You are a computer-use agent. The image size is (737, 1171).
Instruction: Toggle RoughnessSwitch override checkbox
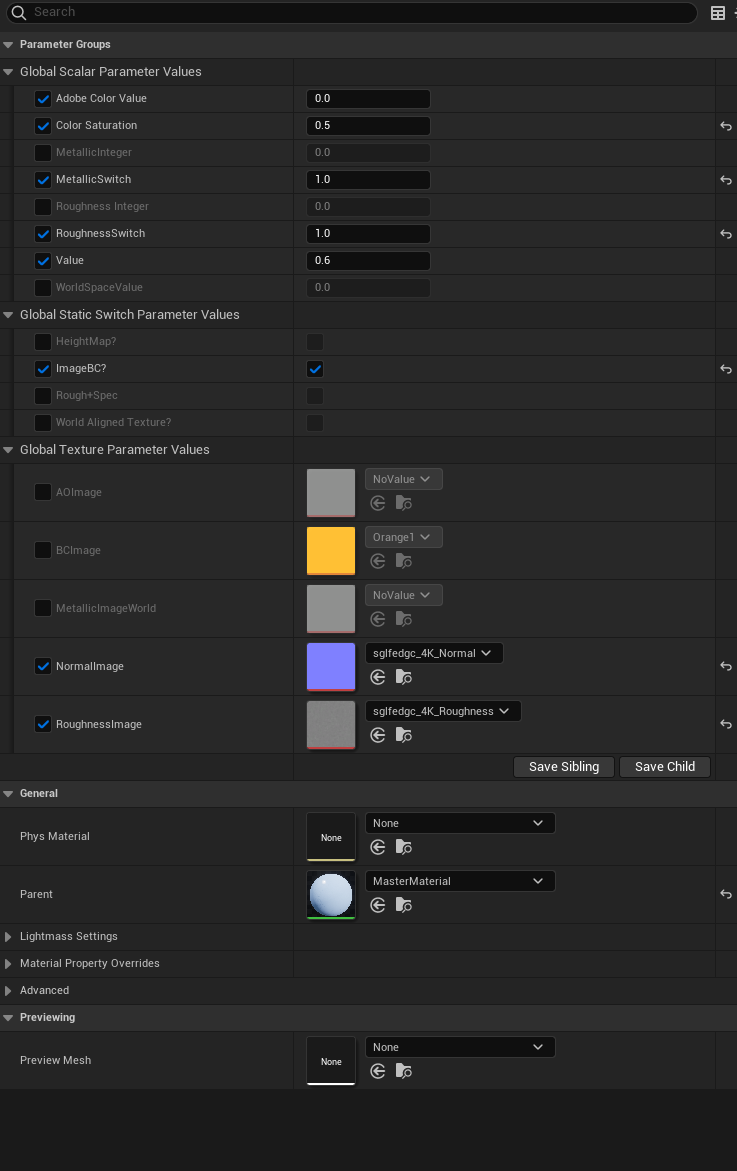pos(43,234)
